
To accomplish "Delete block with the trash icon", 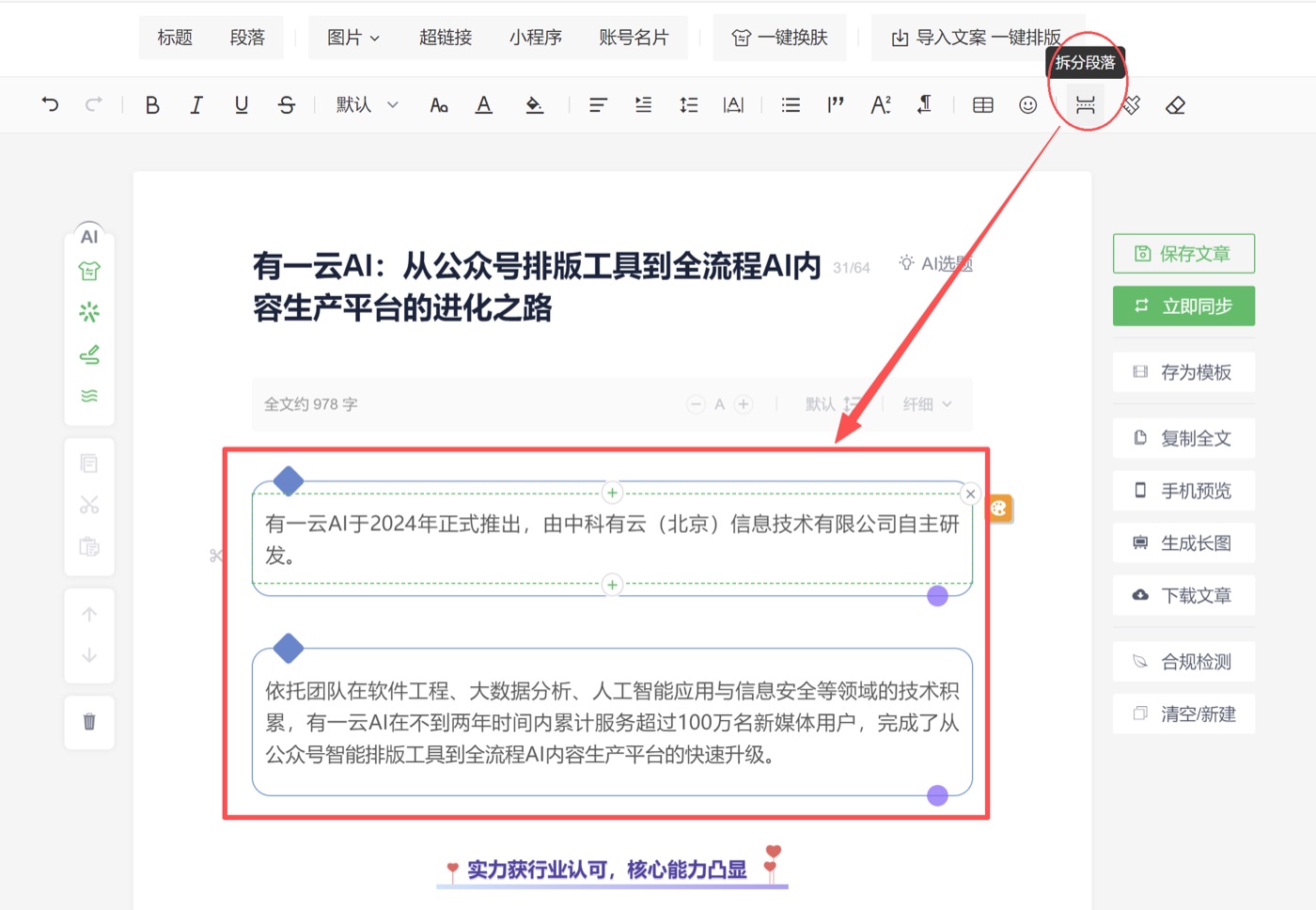I will (x=89, y=722).
